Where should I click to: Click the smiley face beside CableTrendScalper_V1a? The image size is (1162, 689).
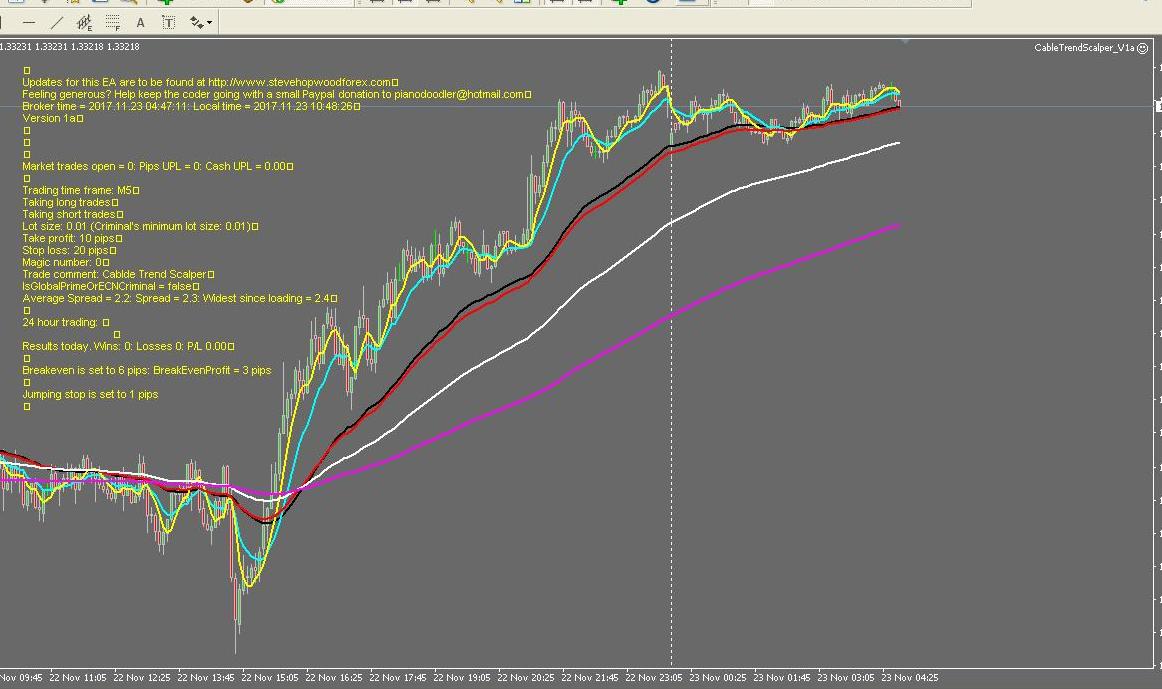point(1142,47)
